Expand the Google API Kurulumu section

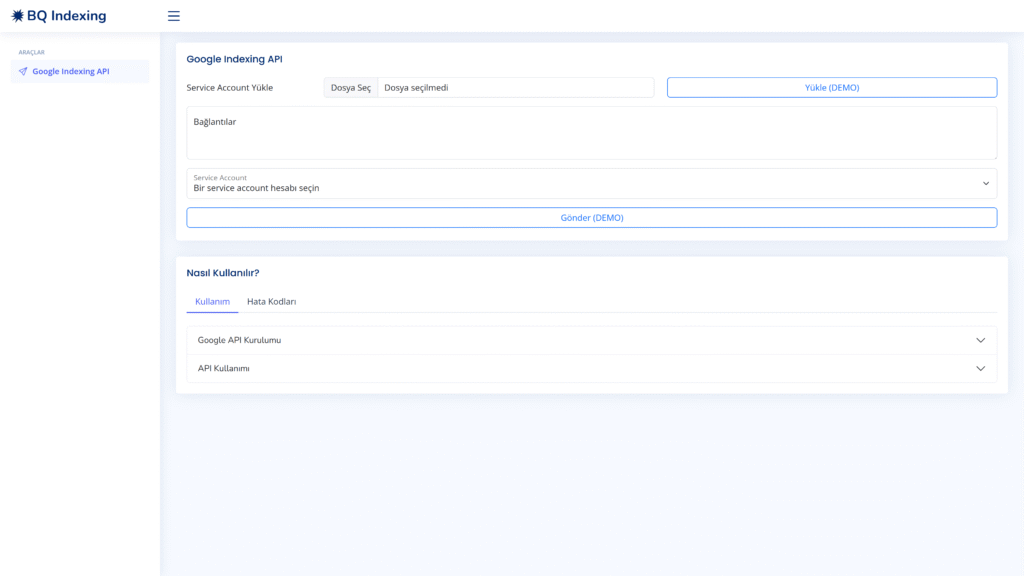(592, 340)
